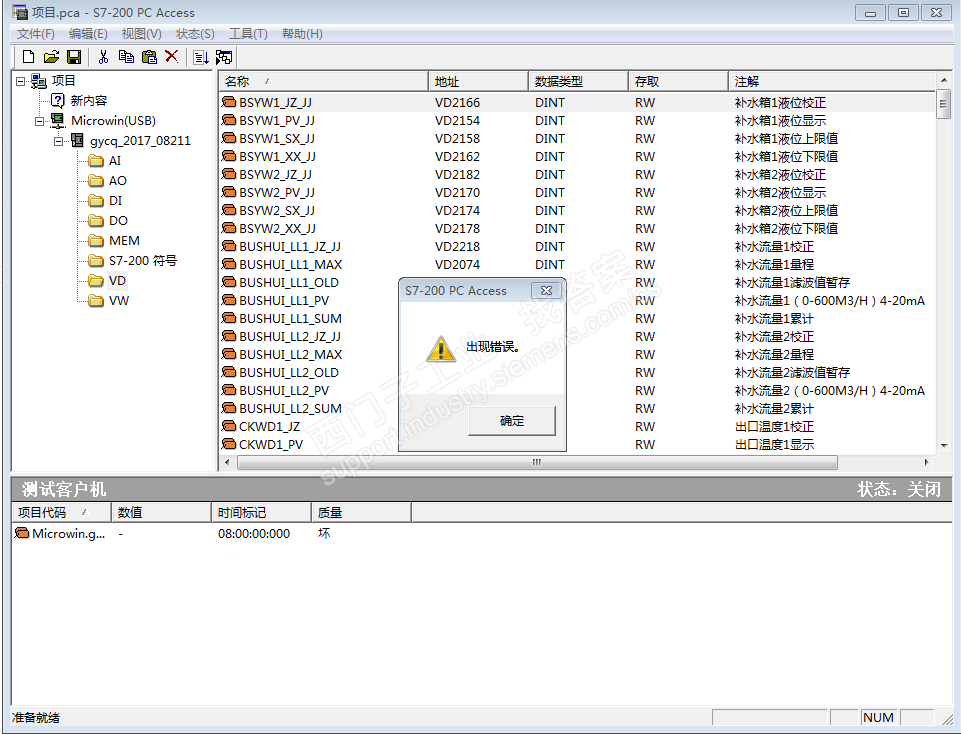
Task: Click the test client status toolbar icon
Action: pyautogui.click(x=224, y=57)
